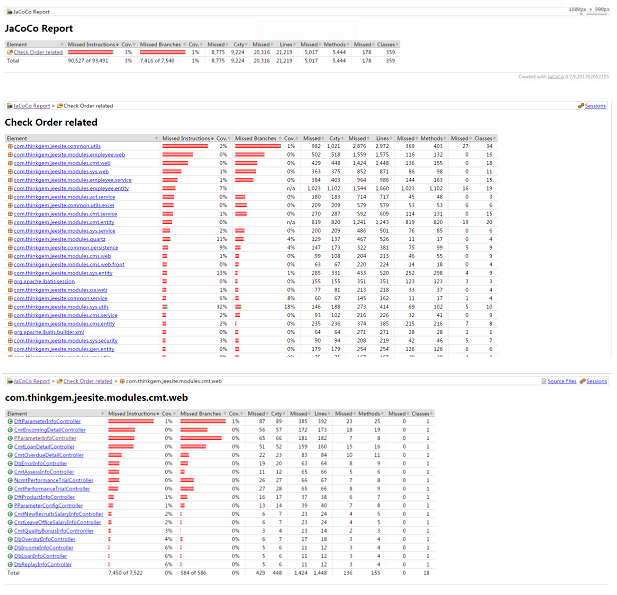Viewport: 617px width, 595px height.
Task: Sort Check Order related table by Missed Branches header
Action: coord(258,139)
